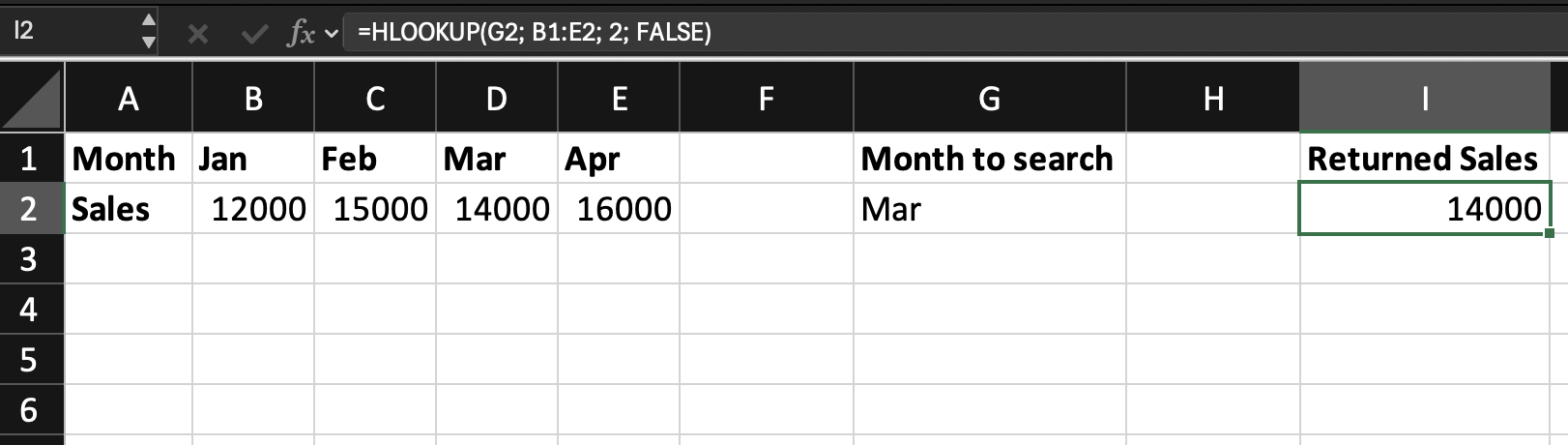Select the Returned Sales result 14000
This screenshot has width=1568, height=445.
[x=1424, y=209]
